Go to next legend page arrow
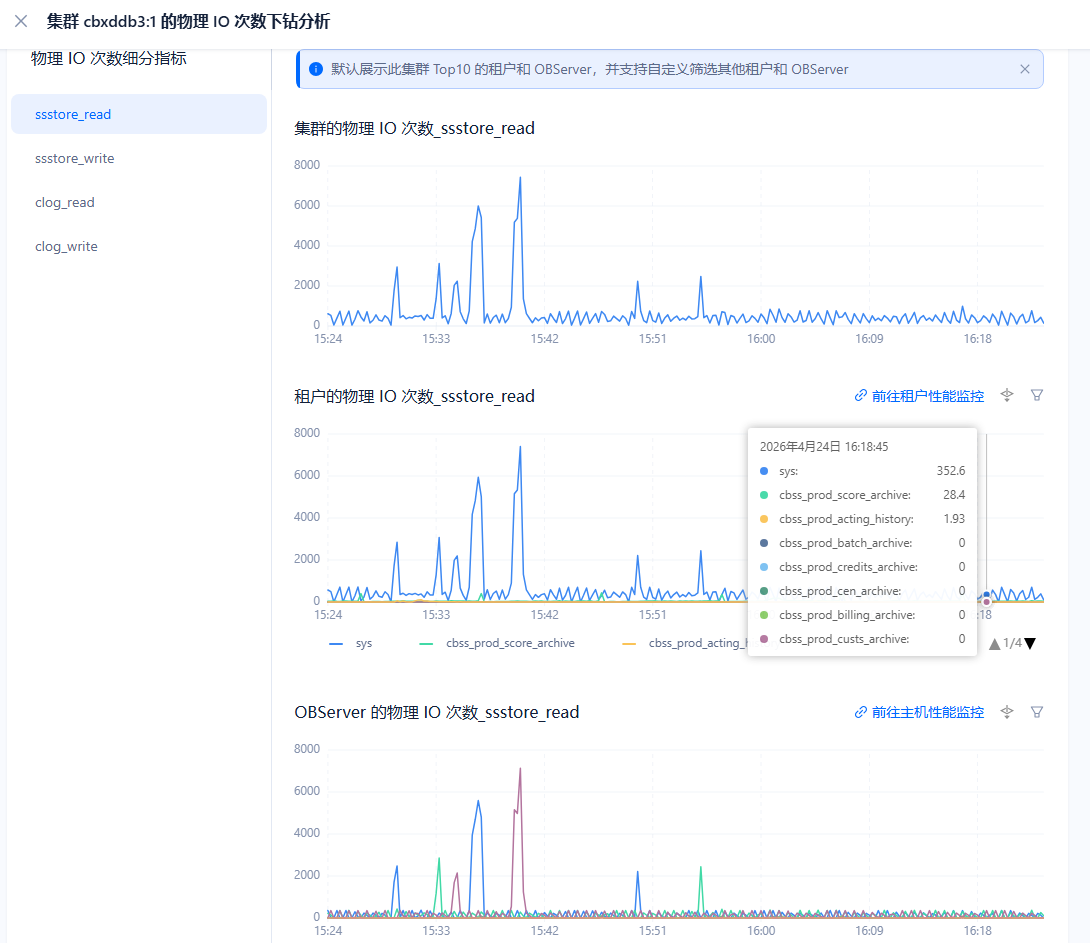Image resolution: width=1090 pixels, height=943 pixels. click(1030, 643)
